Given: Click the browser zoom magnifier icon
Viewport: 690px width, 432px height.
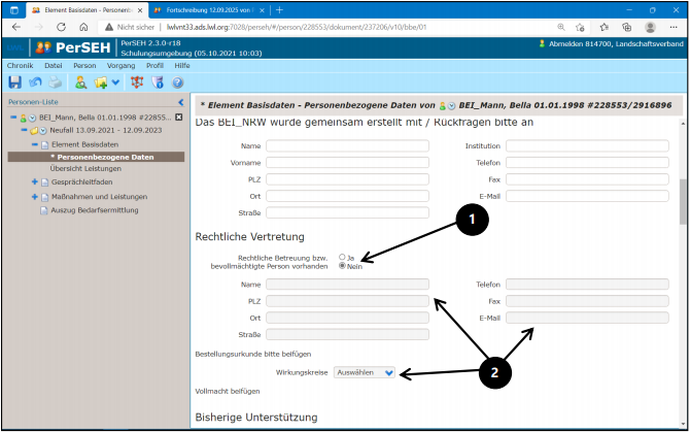Looking at the screenshot, I should tap(561, 27).
